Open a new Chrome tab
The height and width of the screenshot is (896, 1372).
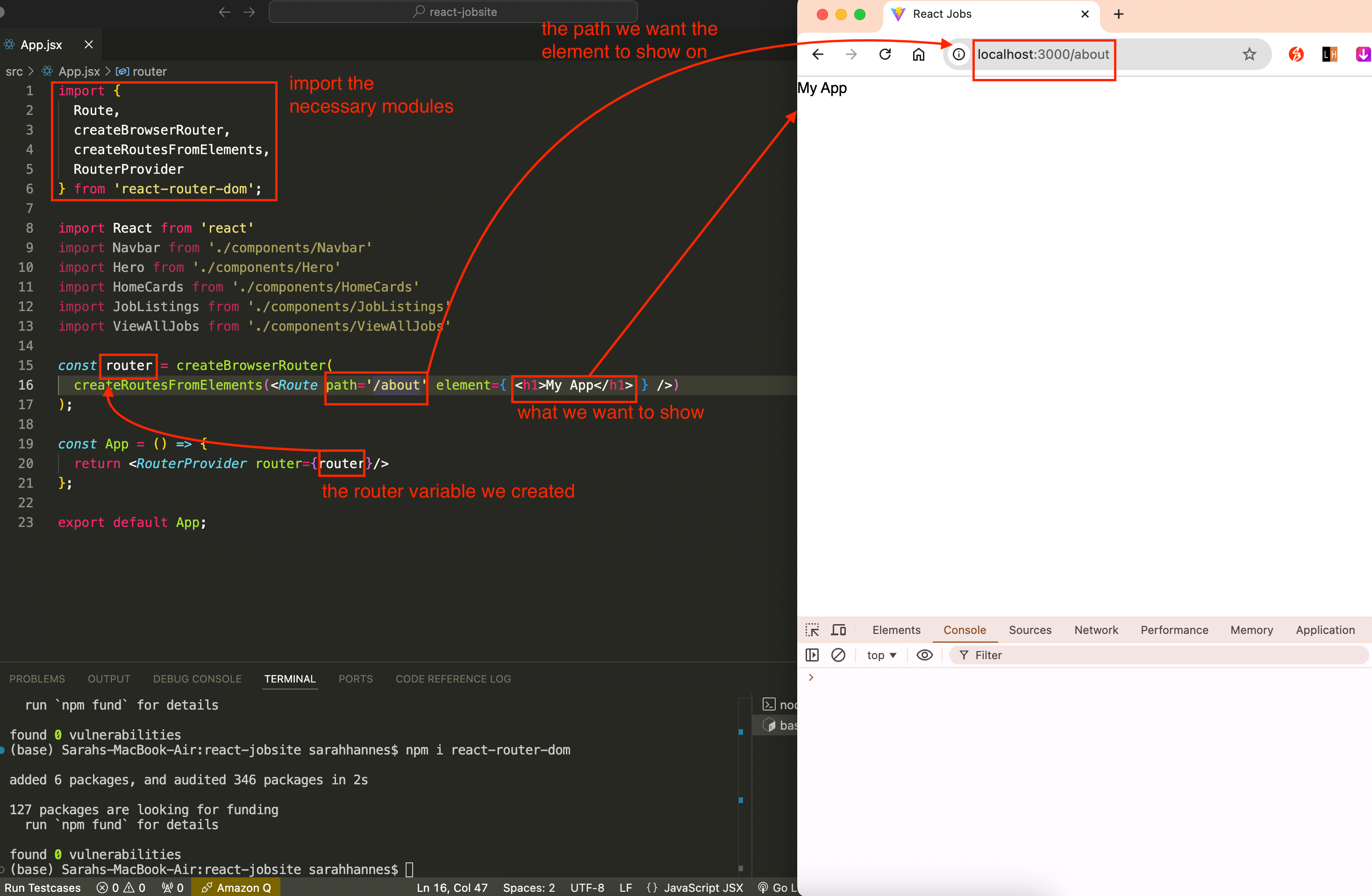coord(1118,14)
